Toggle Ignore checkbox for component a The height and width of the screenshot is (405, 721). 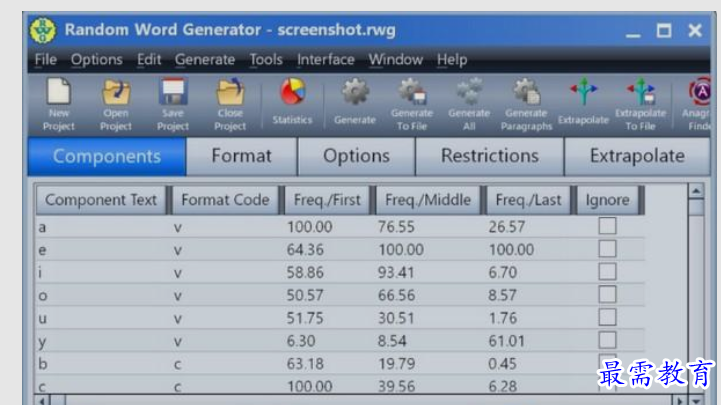[x=607, y=226]
